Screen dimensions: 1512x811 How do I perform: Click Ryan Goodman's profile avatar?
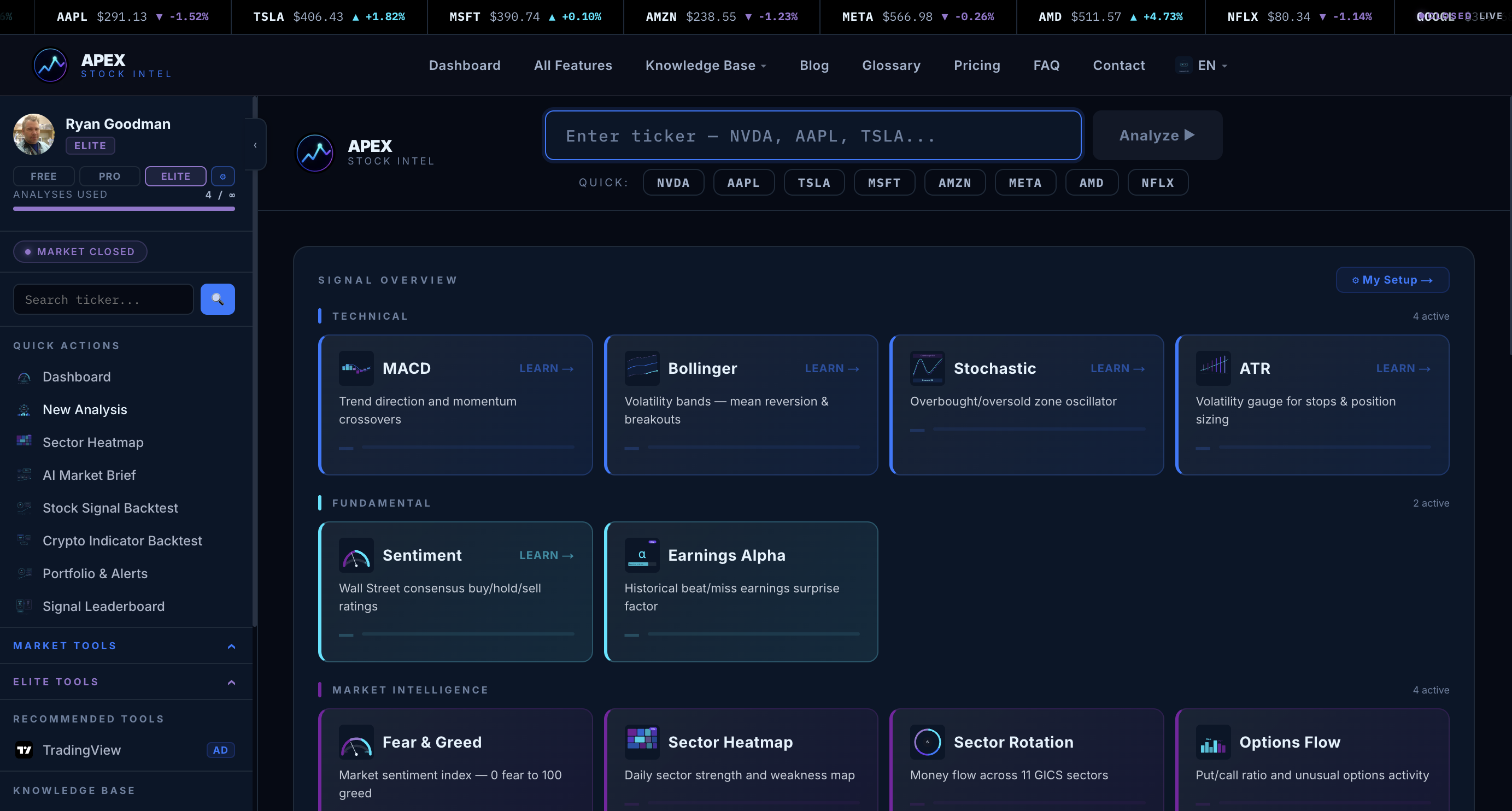(x=33, y=134)
